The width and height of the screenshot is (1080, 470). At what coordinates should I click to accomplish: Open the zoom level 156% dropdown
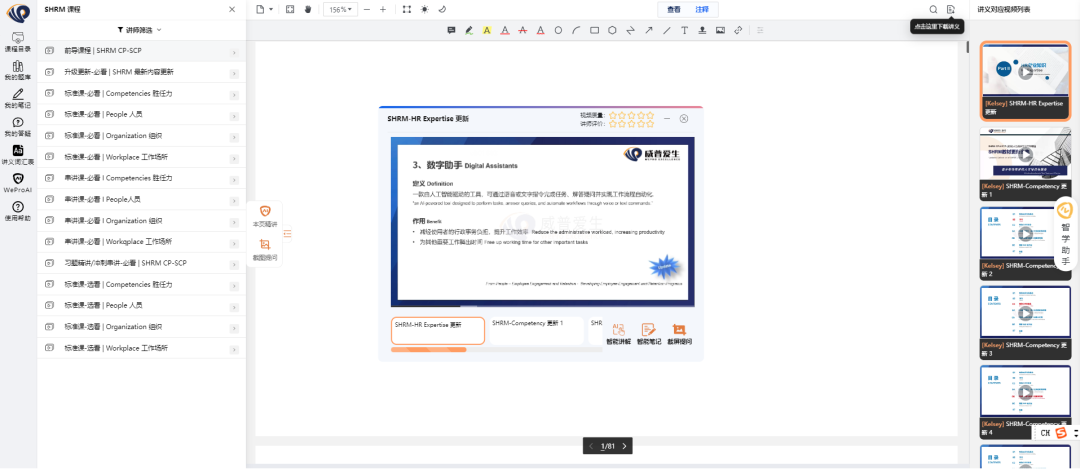click(x=340, y=10)
